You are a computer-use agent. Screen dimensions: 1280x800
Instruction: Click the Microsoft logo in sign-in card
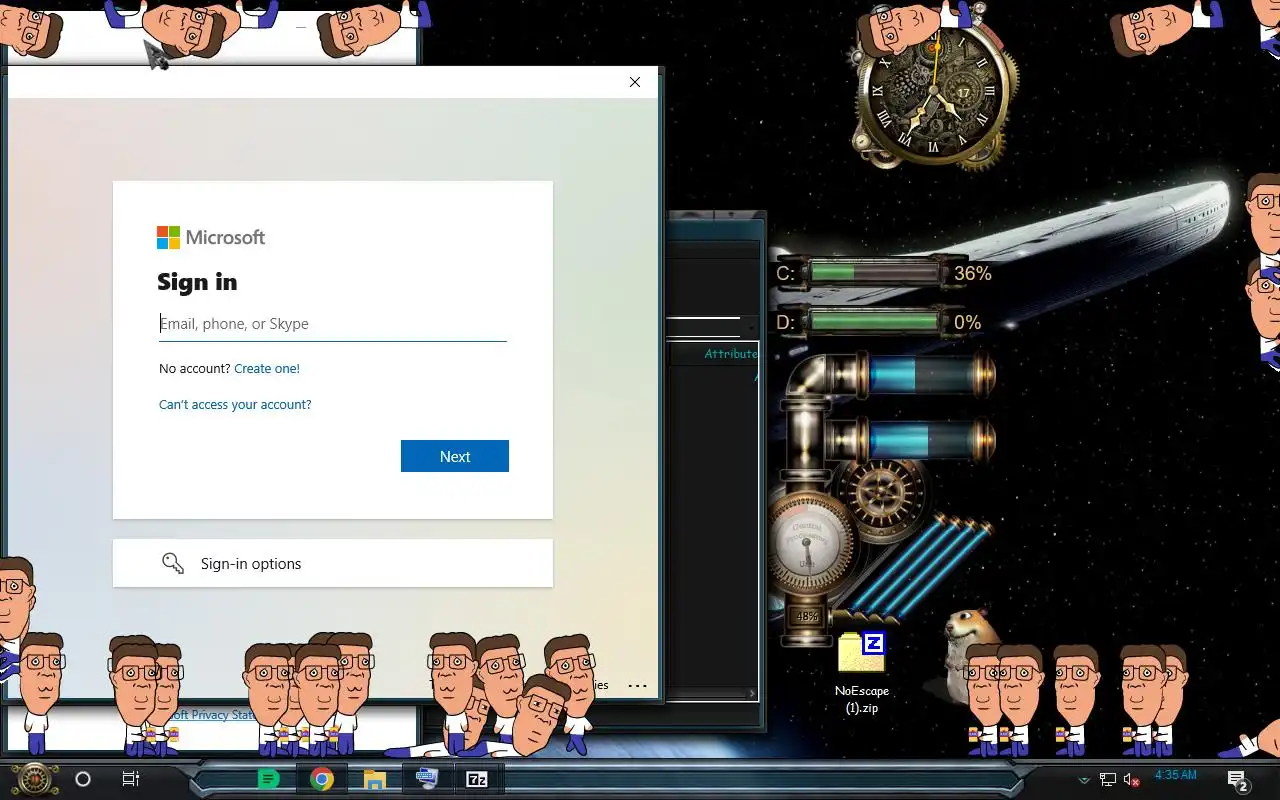[x=211, y=237]
